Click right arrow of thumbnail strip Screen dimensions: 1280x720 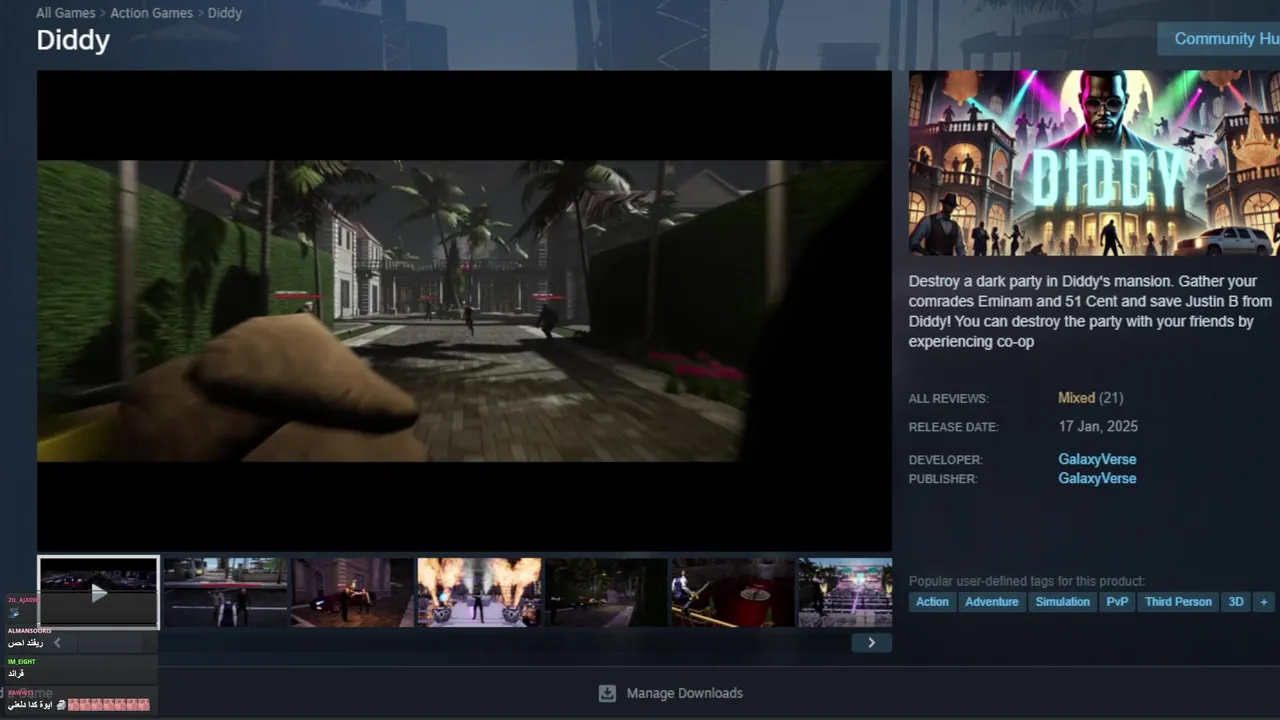[871, 643]
